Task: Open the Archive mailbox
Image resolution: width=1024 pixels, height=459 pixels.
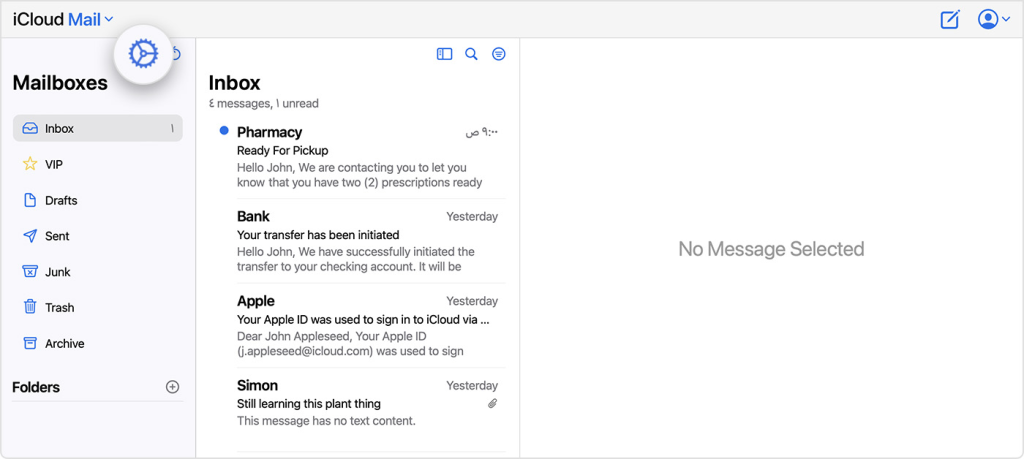Action: point(97,343)
